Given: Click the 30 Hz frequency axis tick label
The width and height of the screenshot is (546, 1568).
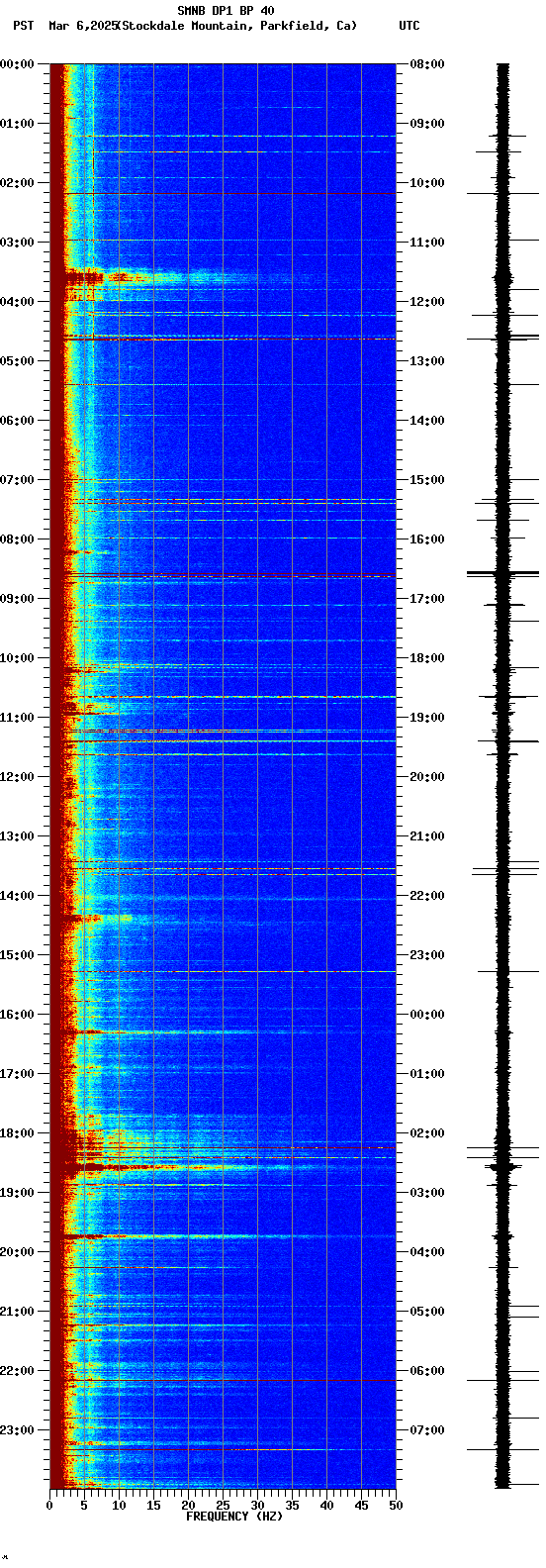Looking at the screenshot, I should point(257,1506).
